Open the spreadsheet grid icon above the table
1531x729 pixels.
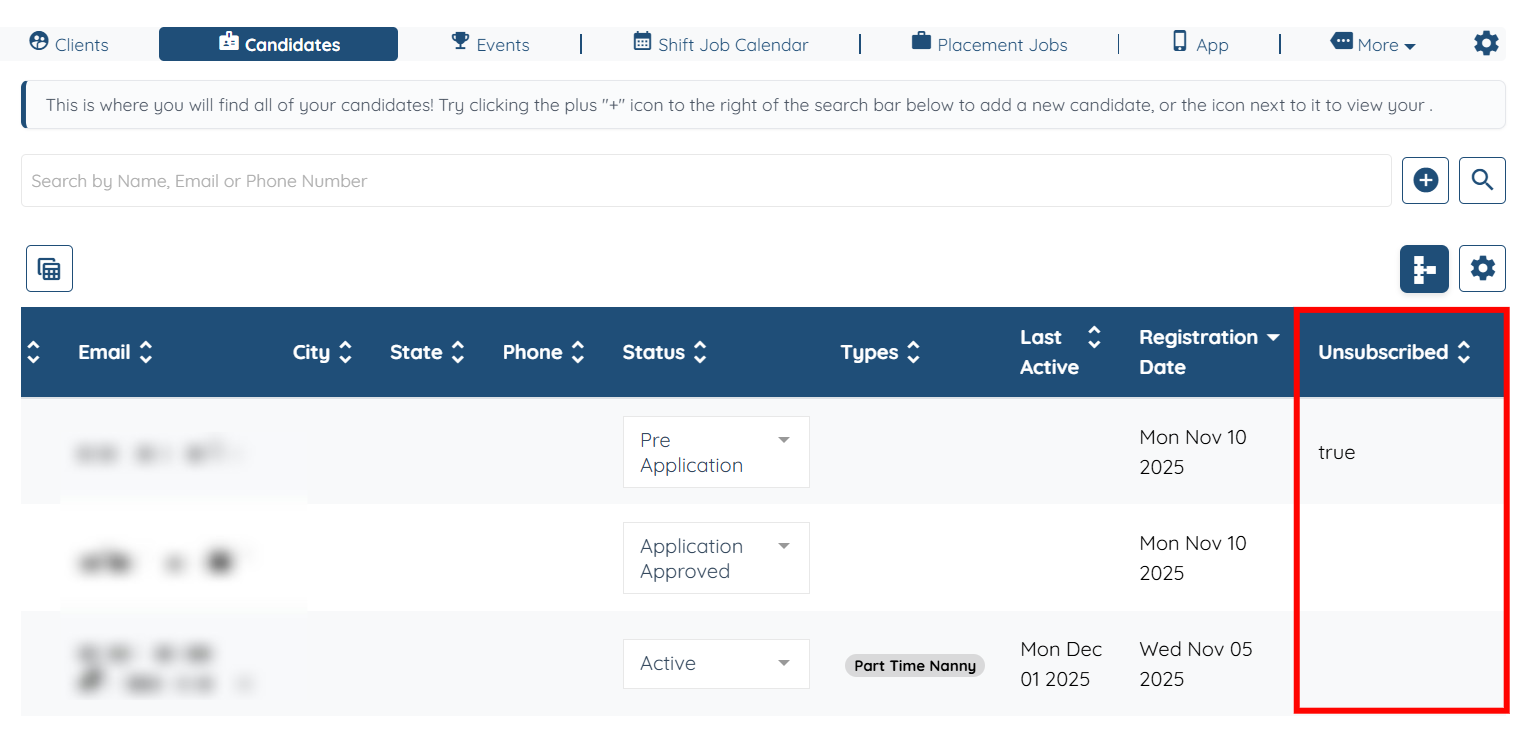point(49,269)
